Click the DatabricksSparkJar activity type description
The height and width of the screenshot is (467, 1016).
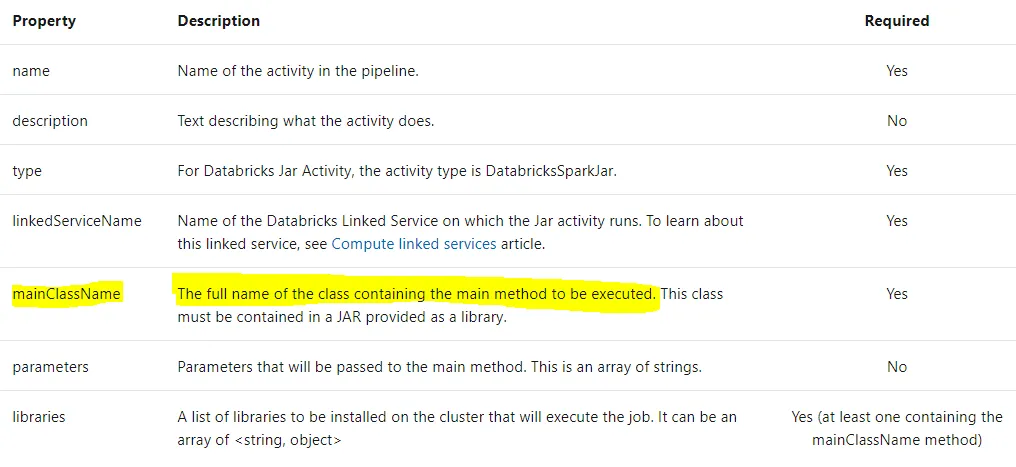click(397, 171)
